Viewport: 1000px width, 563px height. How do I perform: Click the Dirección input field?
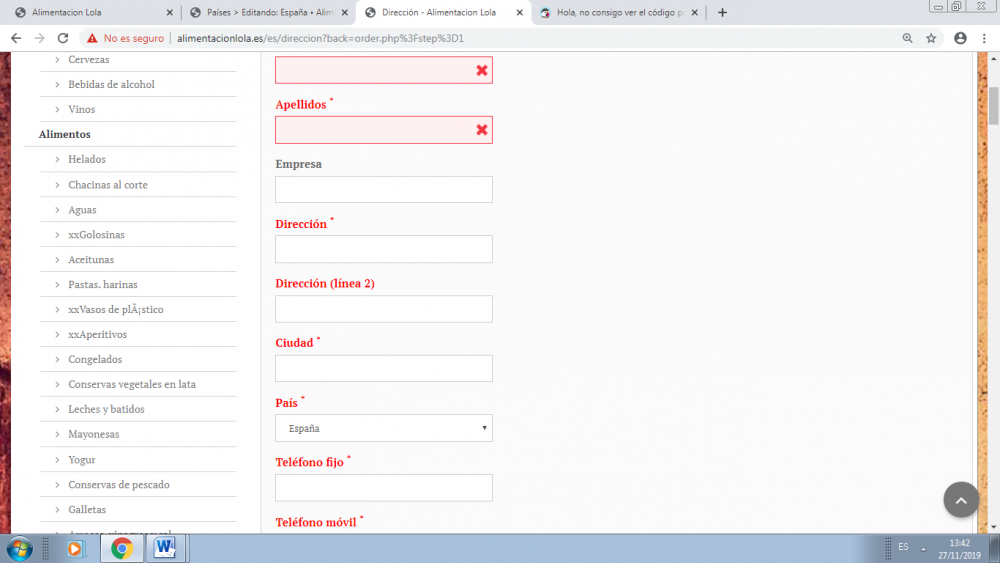coord(384,249)
